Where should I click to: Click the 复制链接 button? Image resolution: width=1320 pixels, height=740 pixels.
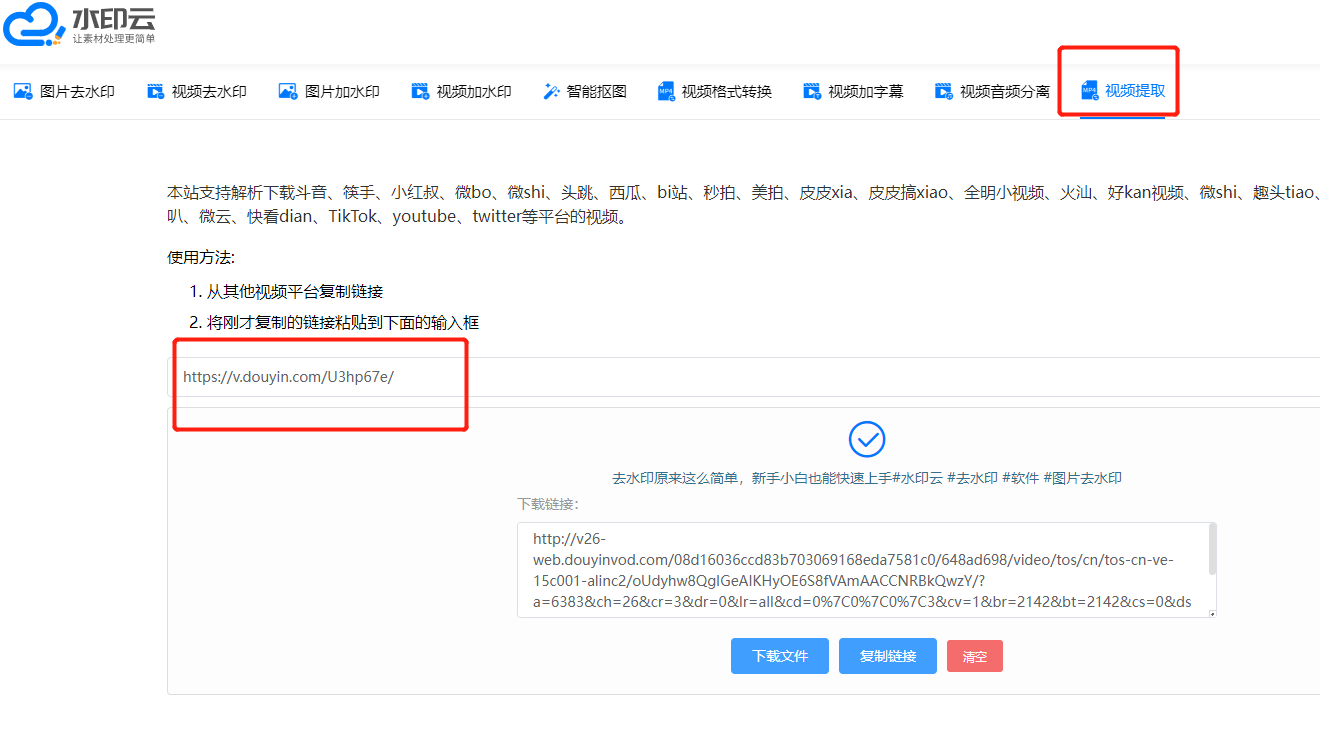click(x=888, y=656)
